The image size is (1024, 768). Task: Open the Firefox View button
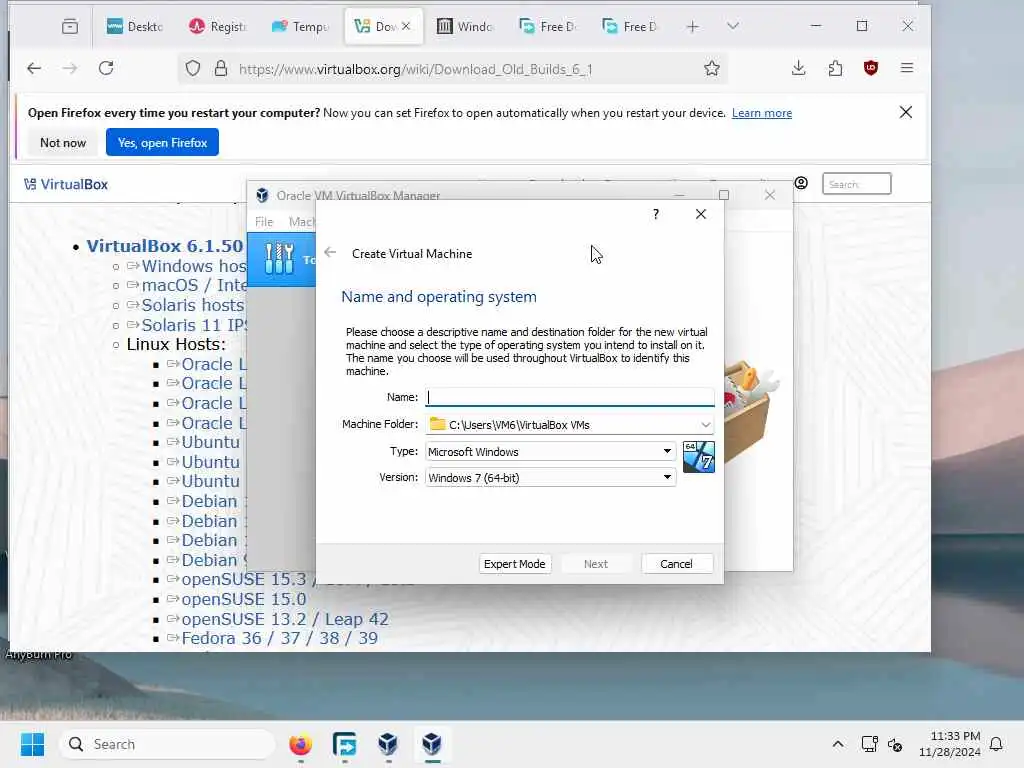(70, 26)
